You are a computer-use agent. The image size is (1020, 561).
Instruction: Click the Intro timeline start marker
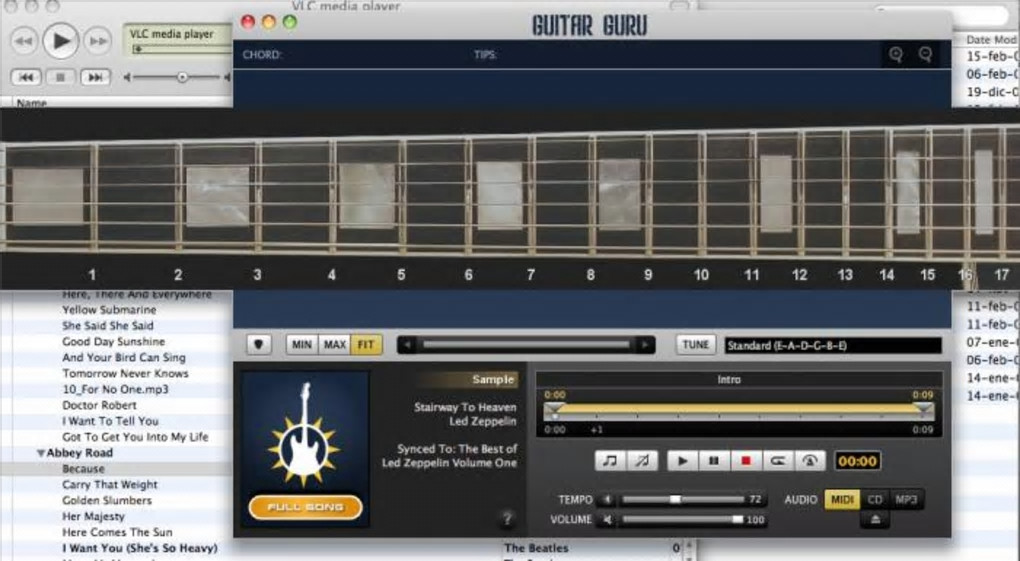click(x=554, y=409)
